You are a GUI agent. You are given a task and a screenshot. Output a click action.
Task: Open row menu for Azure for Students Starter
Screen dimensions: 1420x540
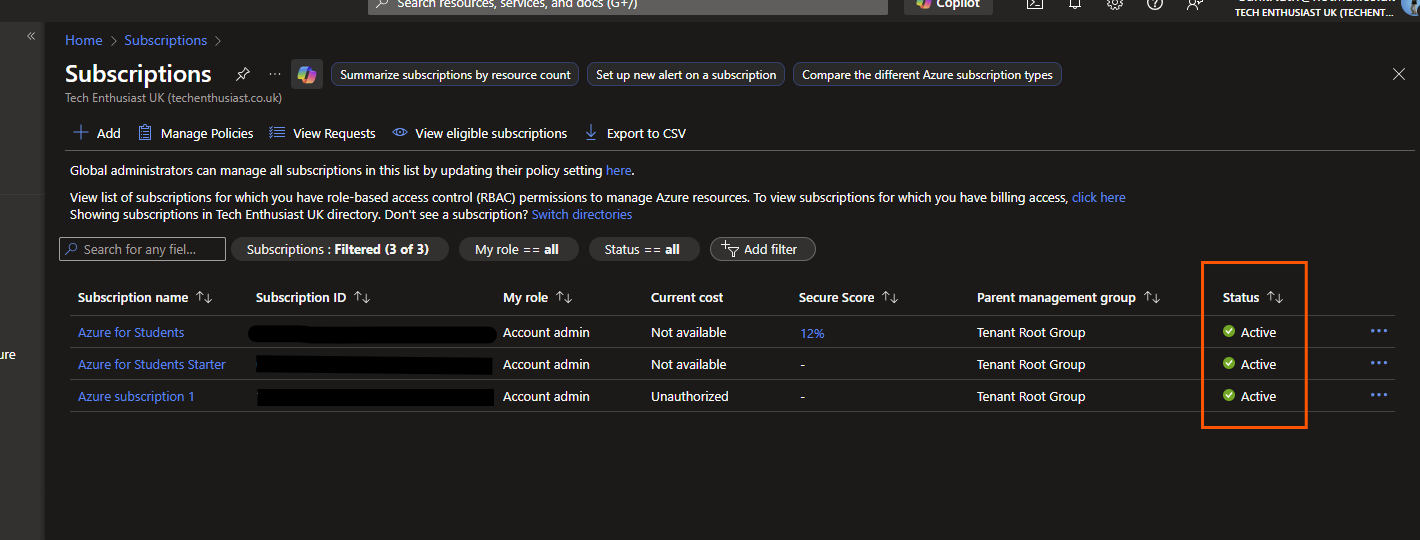click(1379, 363)
